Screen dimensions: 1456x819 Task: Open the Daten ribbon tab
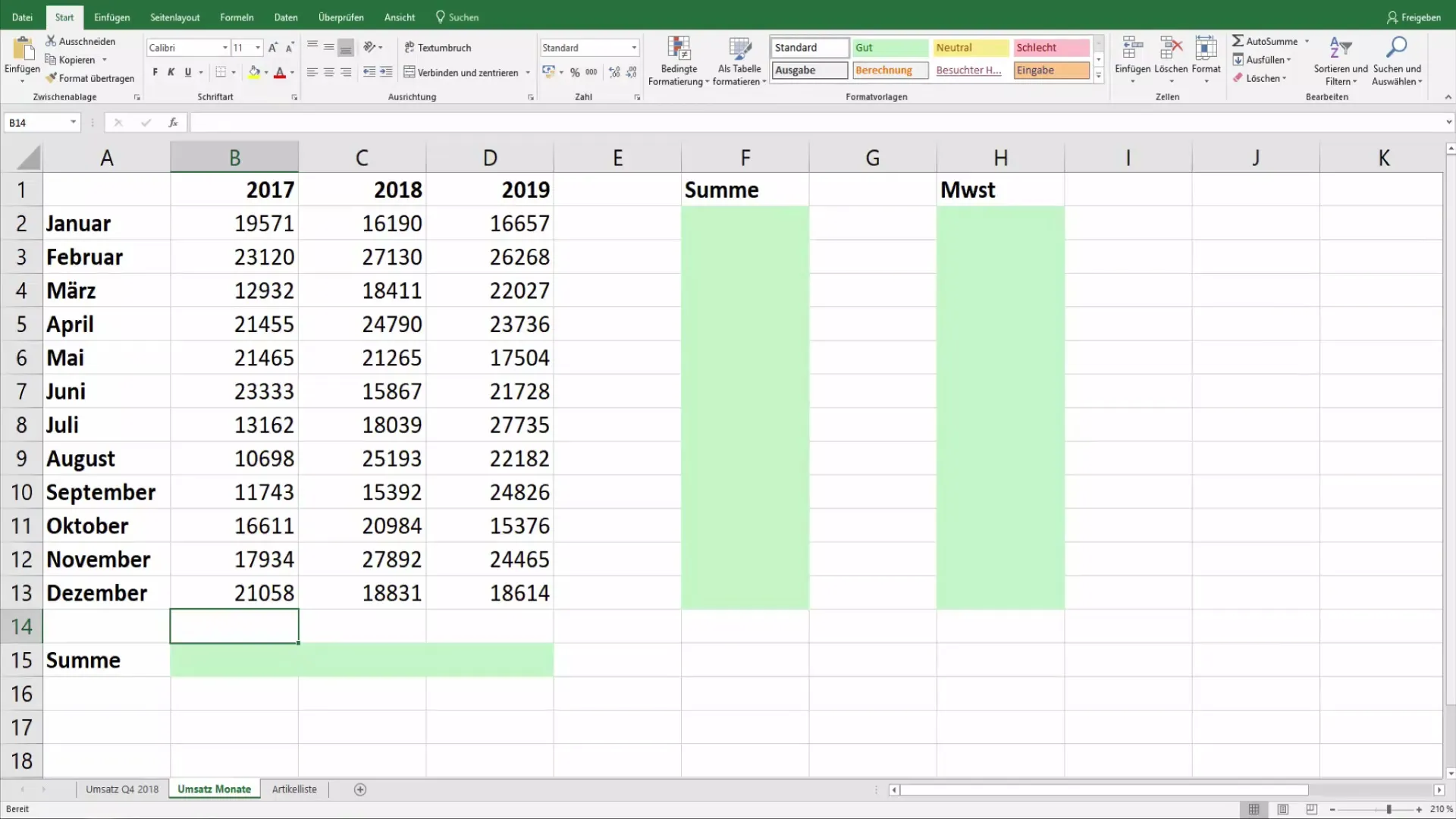[x=286, y=17]
